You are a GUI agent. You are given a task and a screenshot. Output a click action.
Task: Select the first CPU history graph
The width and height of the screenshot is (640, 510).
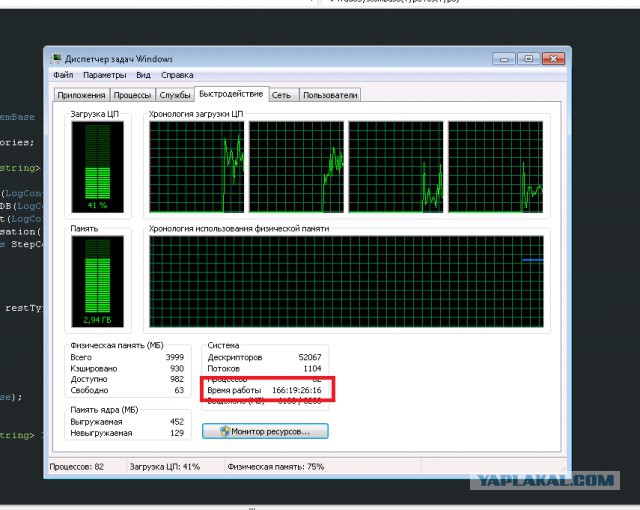196,166
